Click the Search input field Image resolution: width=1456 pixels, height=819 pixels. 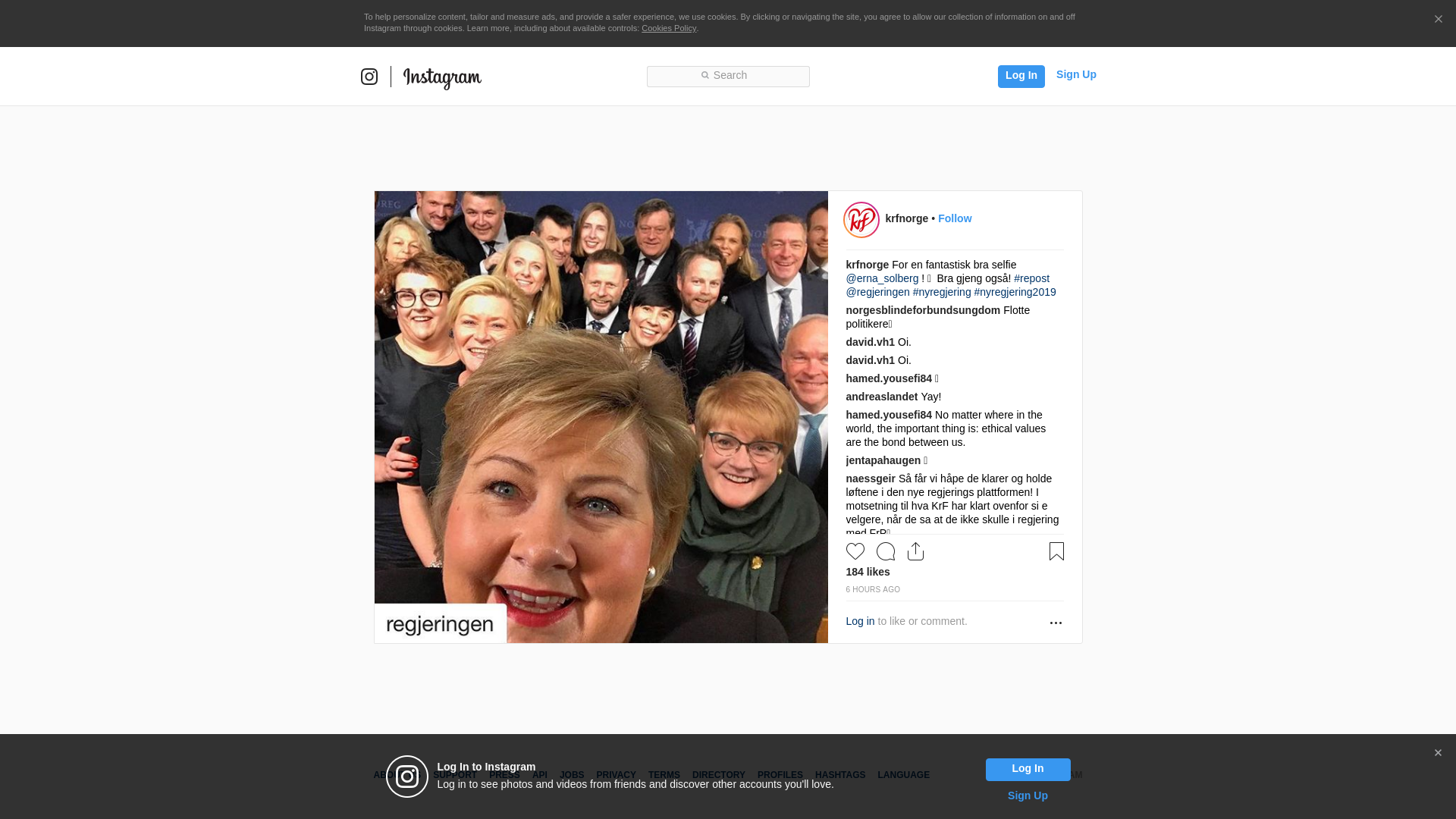point(728,76)
